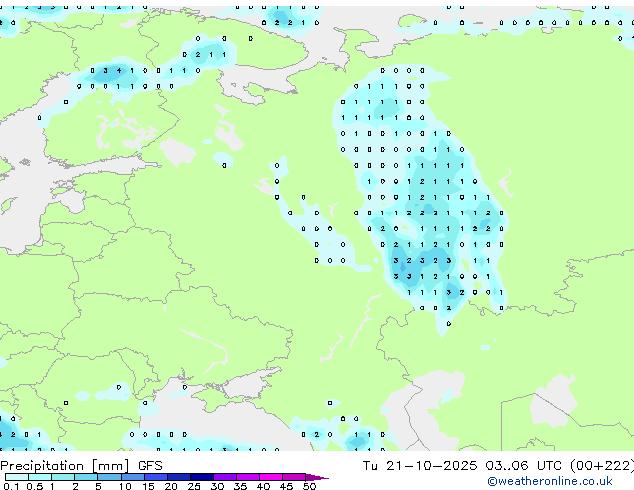Click the 'Tu 21-10-2025' date text
The width and height of the screenshot is (634, 490).
[419, 466]
